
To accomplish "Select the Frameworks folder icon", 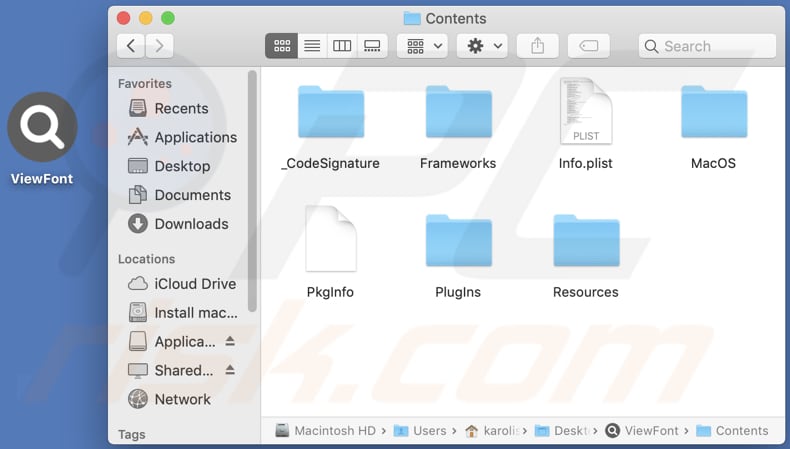I will (x=458, y=111).
